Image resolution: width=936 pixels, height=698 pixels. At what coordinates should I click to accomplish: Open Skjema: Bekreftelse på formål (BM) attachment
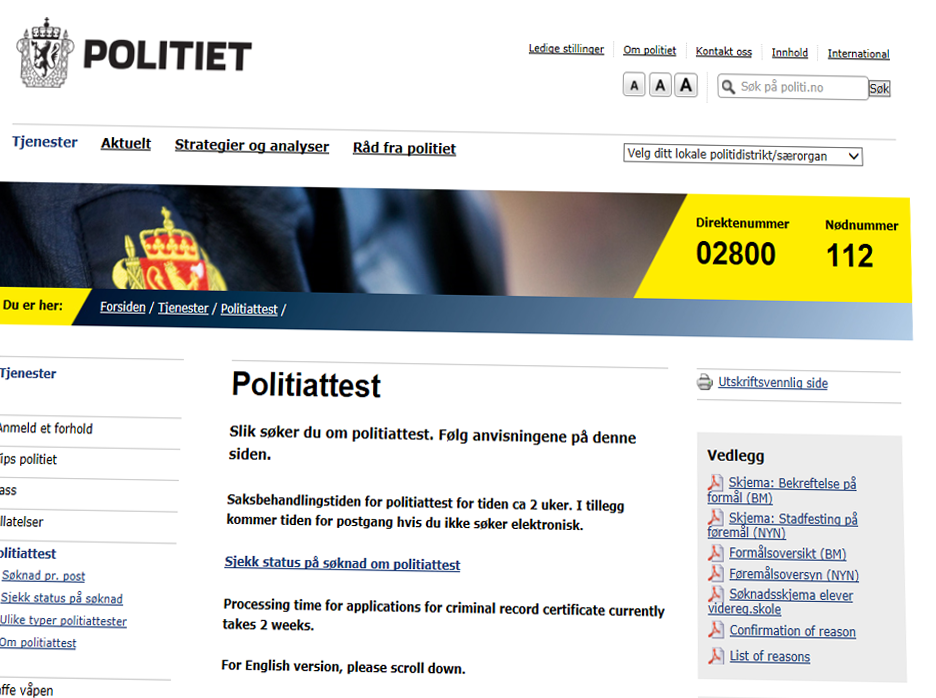click(x=782, y=490)
